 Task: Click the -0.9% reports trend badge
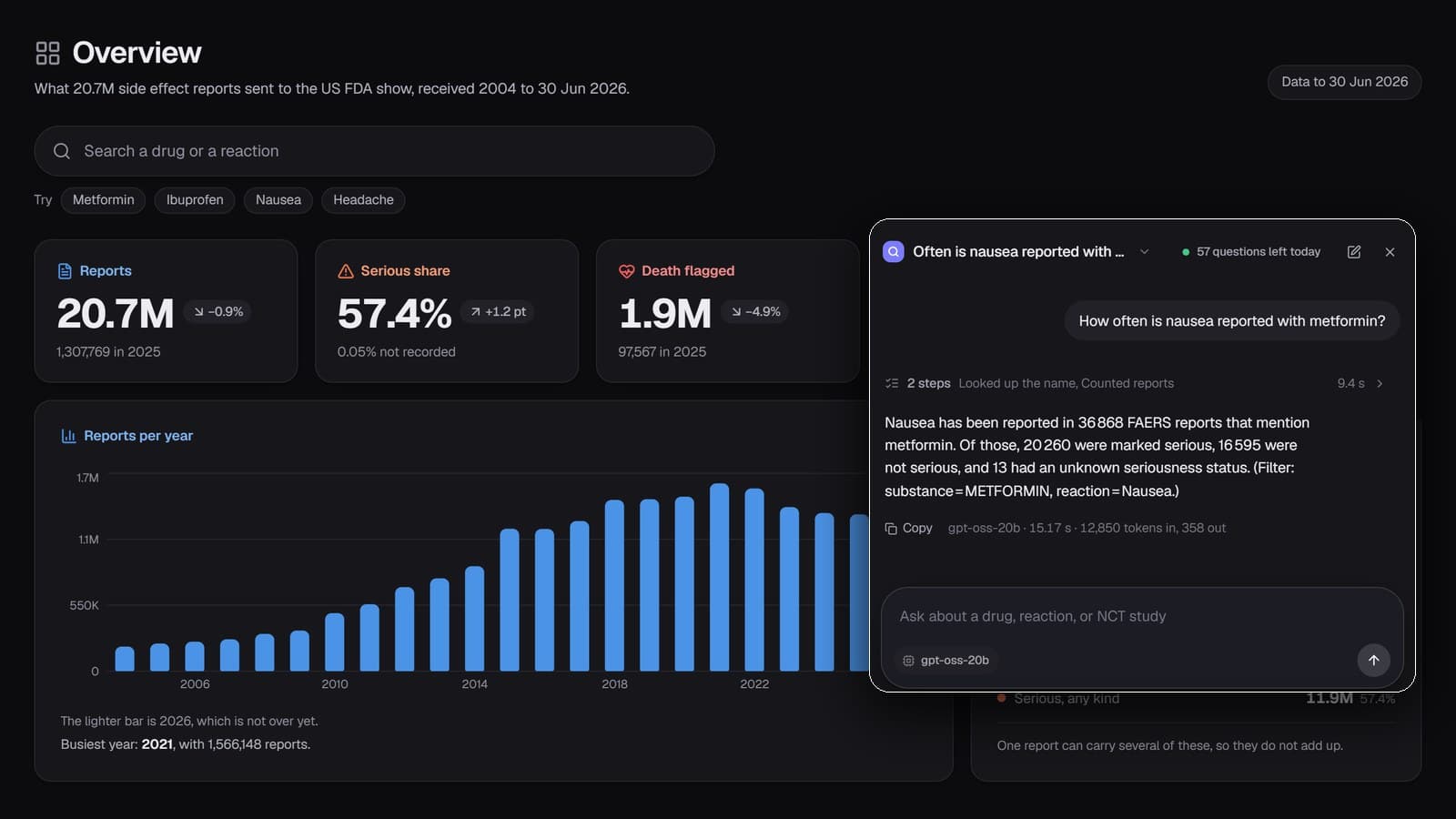coord(218,311)
